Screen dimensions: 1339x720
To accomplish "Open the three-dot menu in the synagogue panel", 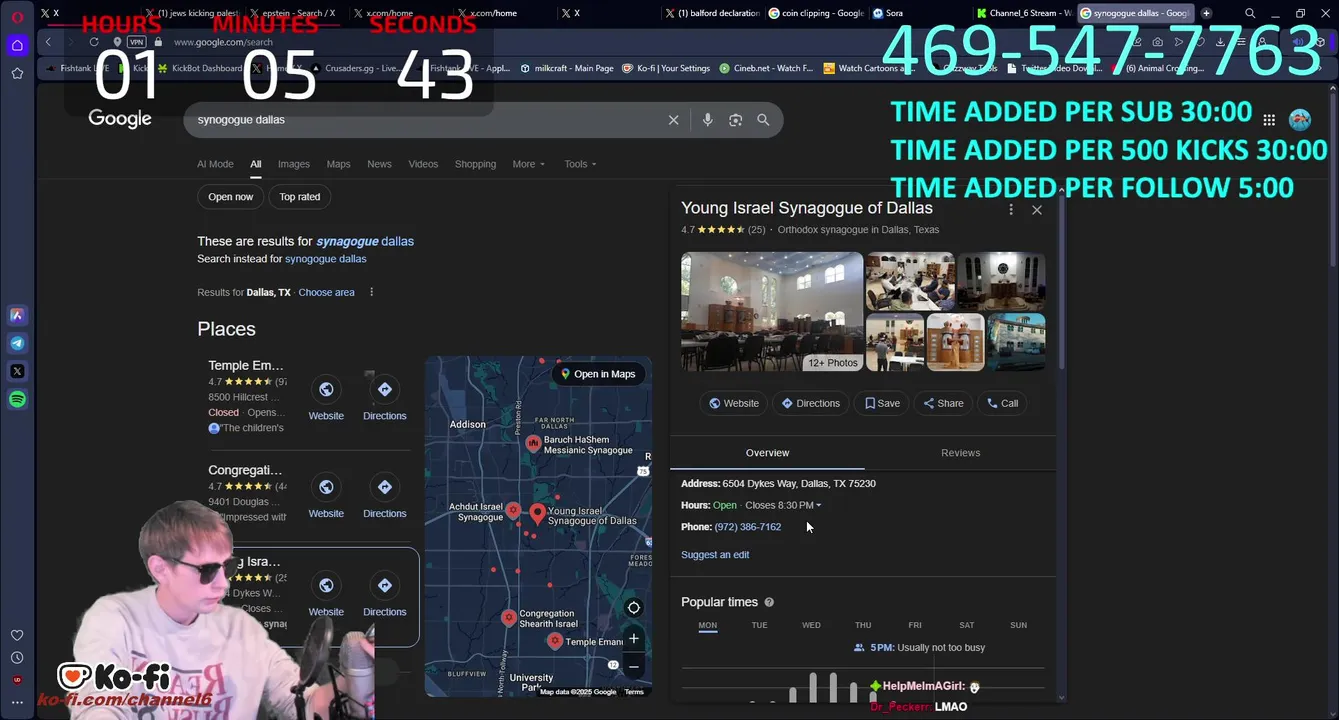I will (1011, 210).
